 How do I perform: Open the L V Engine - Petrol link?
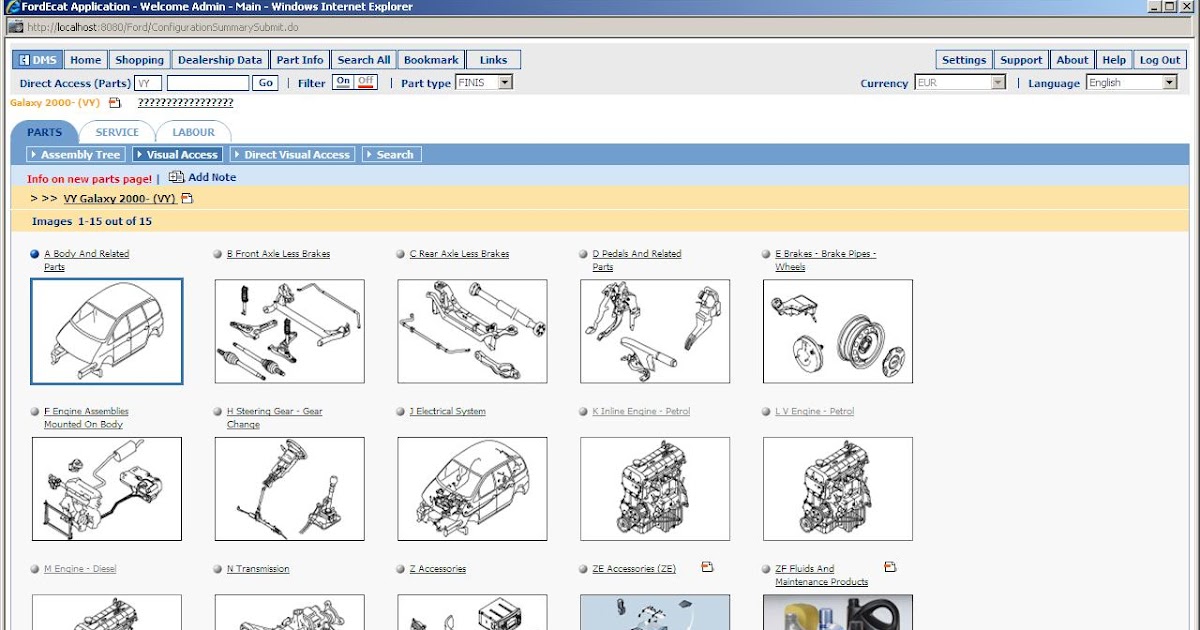pyautogui.click(x=815, y=412)
